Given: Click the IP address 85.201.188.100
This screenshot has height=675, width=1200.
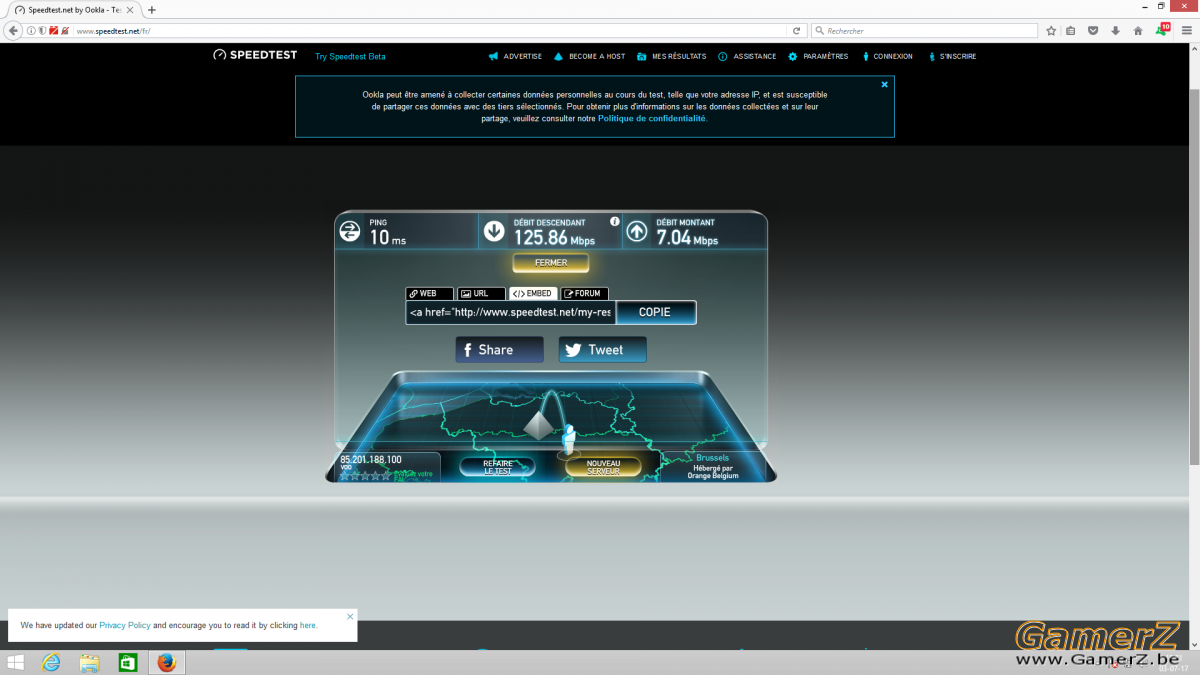Looking at the screenshot, I should [371, 459].
